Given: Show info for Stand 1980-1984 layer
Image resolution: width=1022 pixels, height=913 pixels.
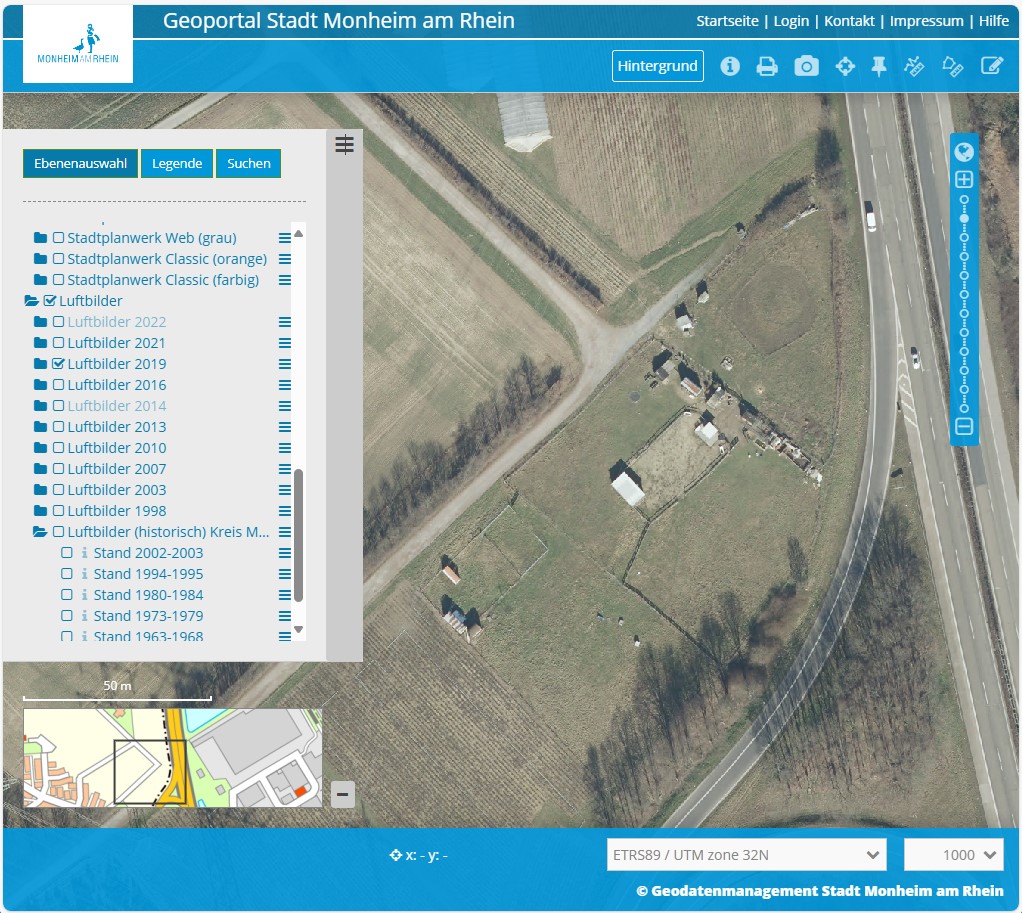Looking at the screenshot, I should 85,595.
